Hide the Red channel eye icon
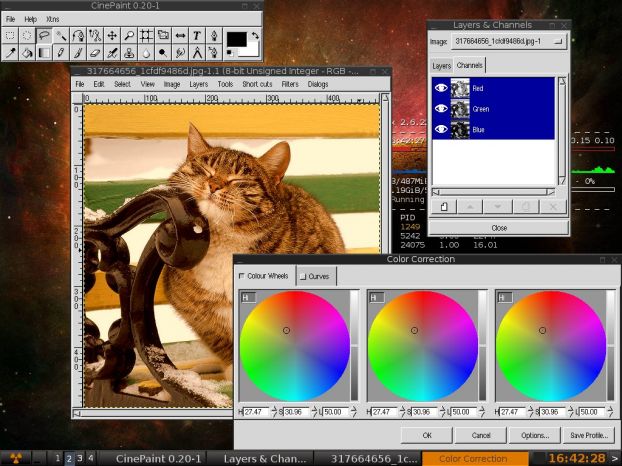 [441, 88]
